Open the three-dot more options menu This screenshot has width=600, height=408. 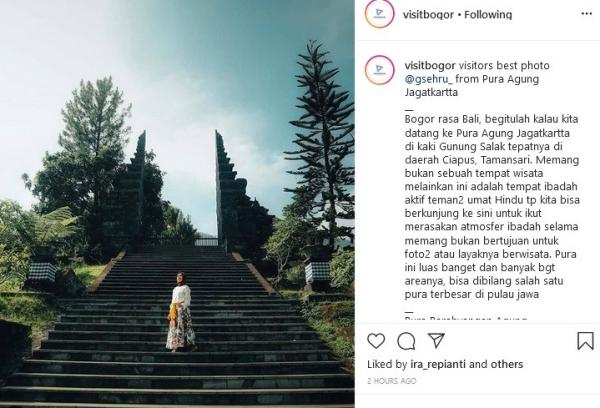[x=586, y=14]
